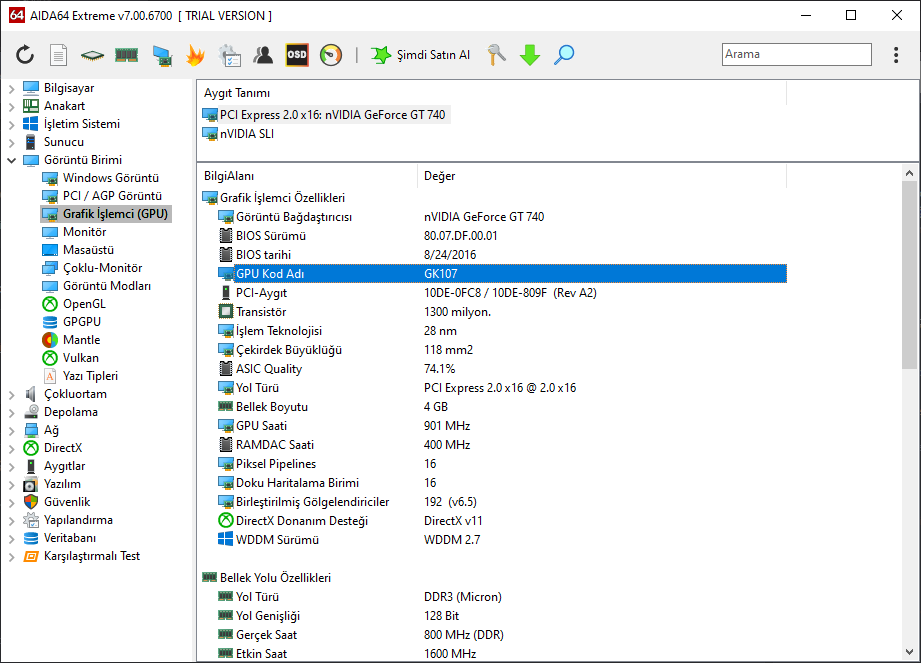Select Grafik İşlemci (GPU) tree item
Image resolution: width=921 pixels, height=663 pixels.
[106, 214]
